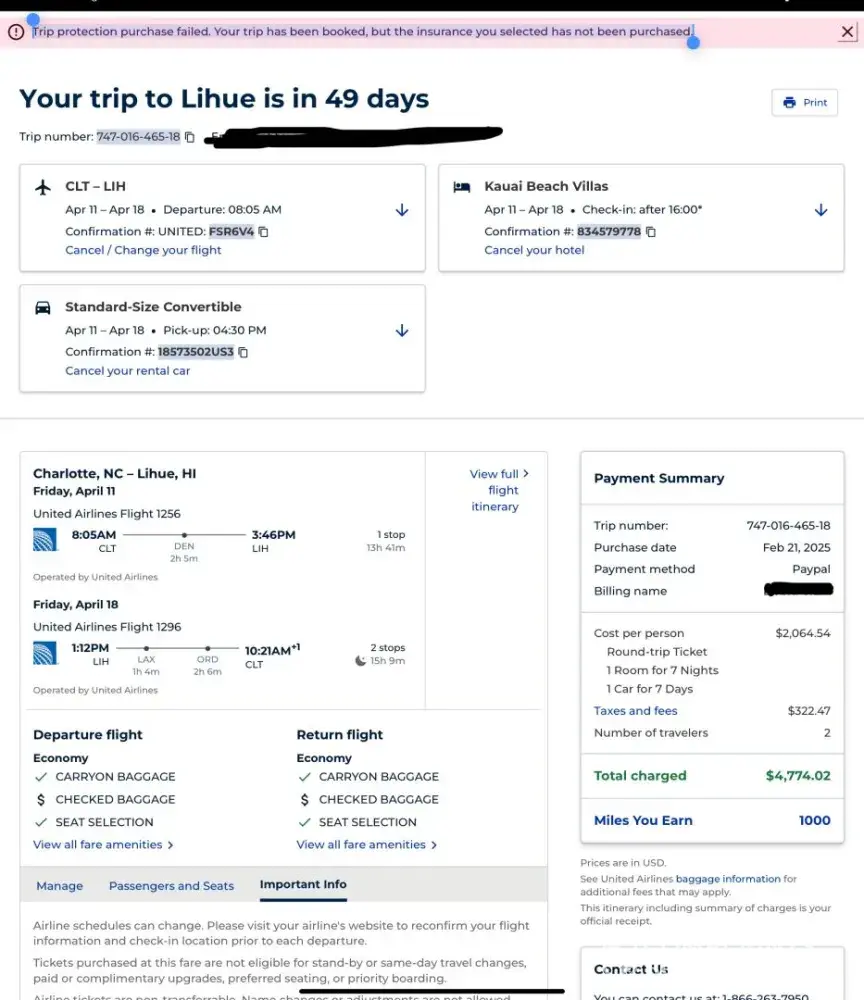Copy the trip number with copy icon
864x1000 pixels.
point(190,137)
